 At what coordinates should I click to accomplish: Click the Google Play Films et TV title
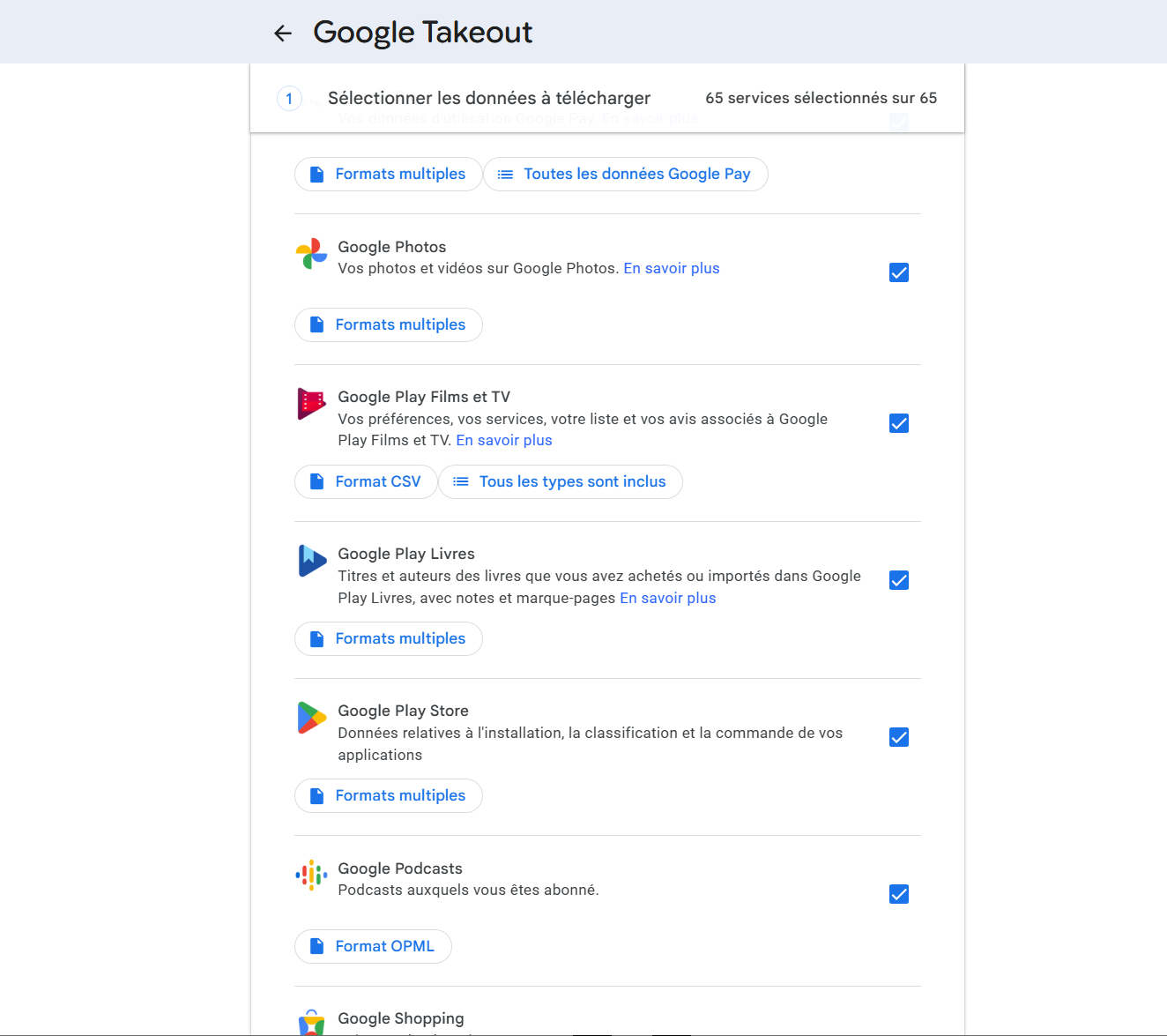[x=424, y=397]
